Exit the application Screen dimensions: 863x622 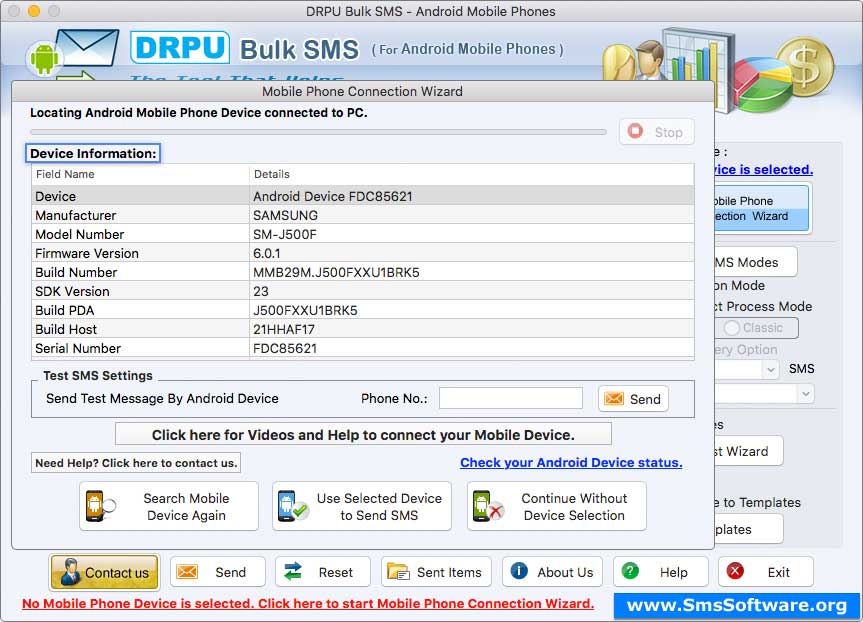766,572
